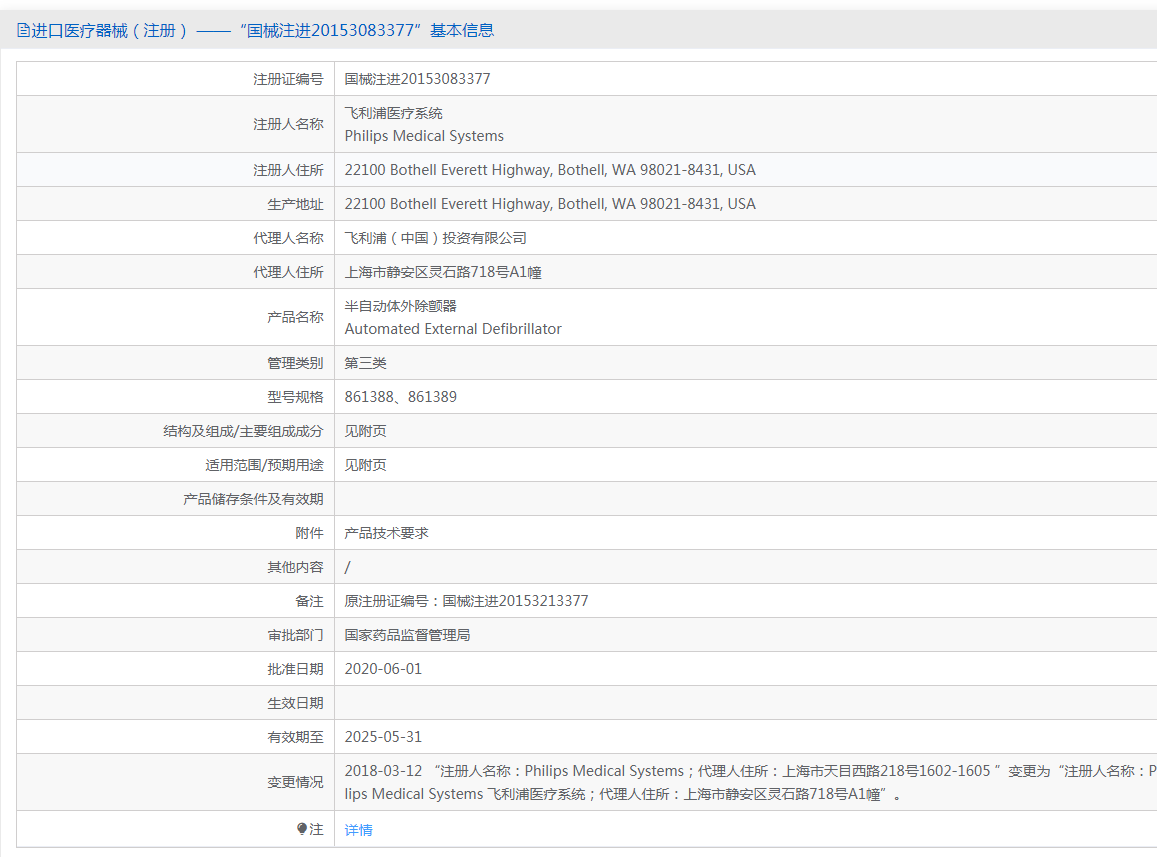Click the document icon beside the page title
The width and height of the screenshot is (1157, 857).
click(x=24, y=30)
